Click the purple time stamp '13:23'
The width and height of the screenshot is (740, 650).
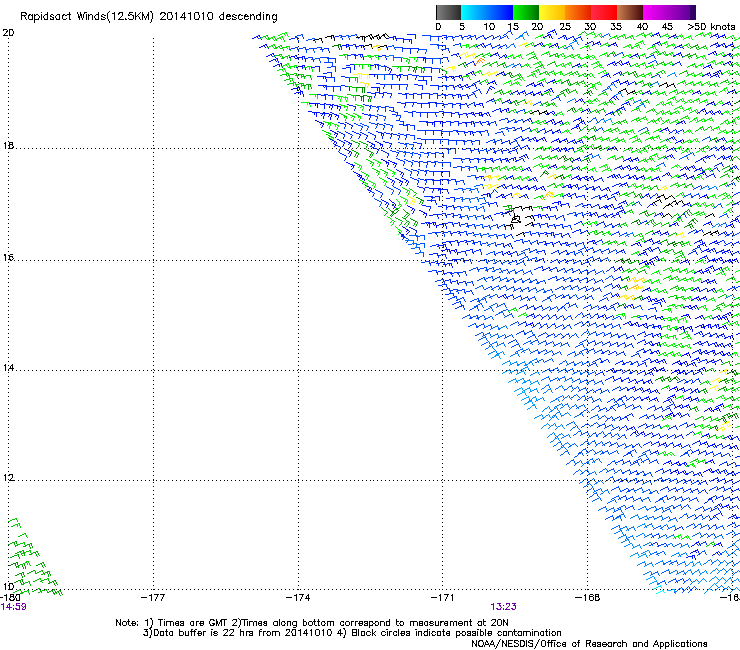(x=503, y=607)
